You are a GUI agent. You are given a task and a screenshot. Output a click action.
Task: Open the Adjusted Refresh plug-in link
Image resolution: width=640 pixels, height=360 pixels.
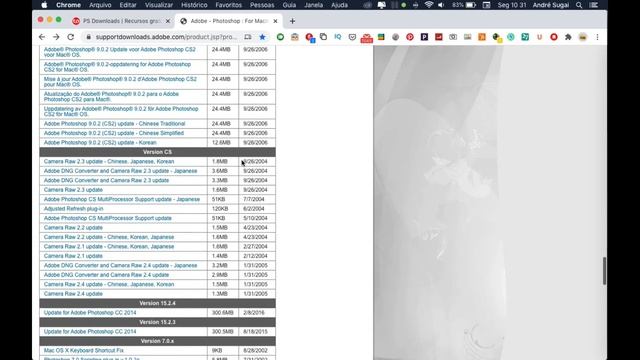point(73,209)
